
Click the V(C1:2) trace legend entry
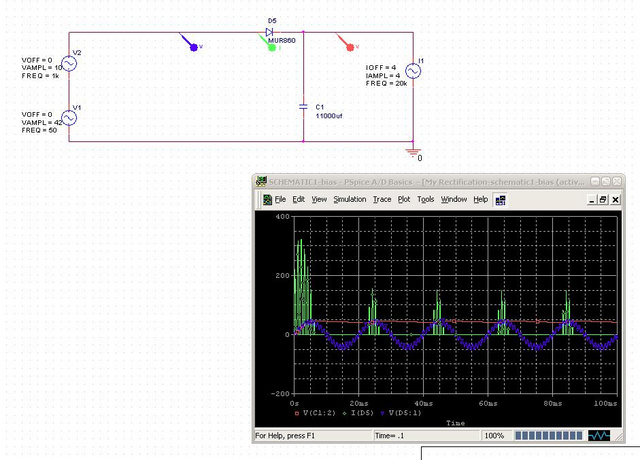pos(315,413)
